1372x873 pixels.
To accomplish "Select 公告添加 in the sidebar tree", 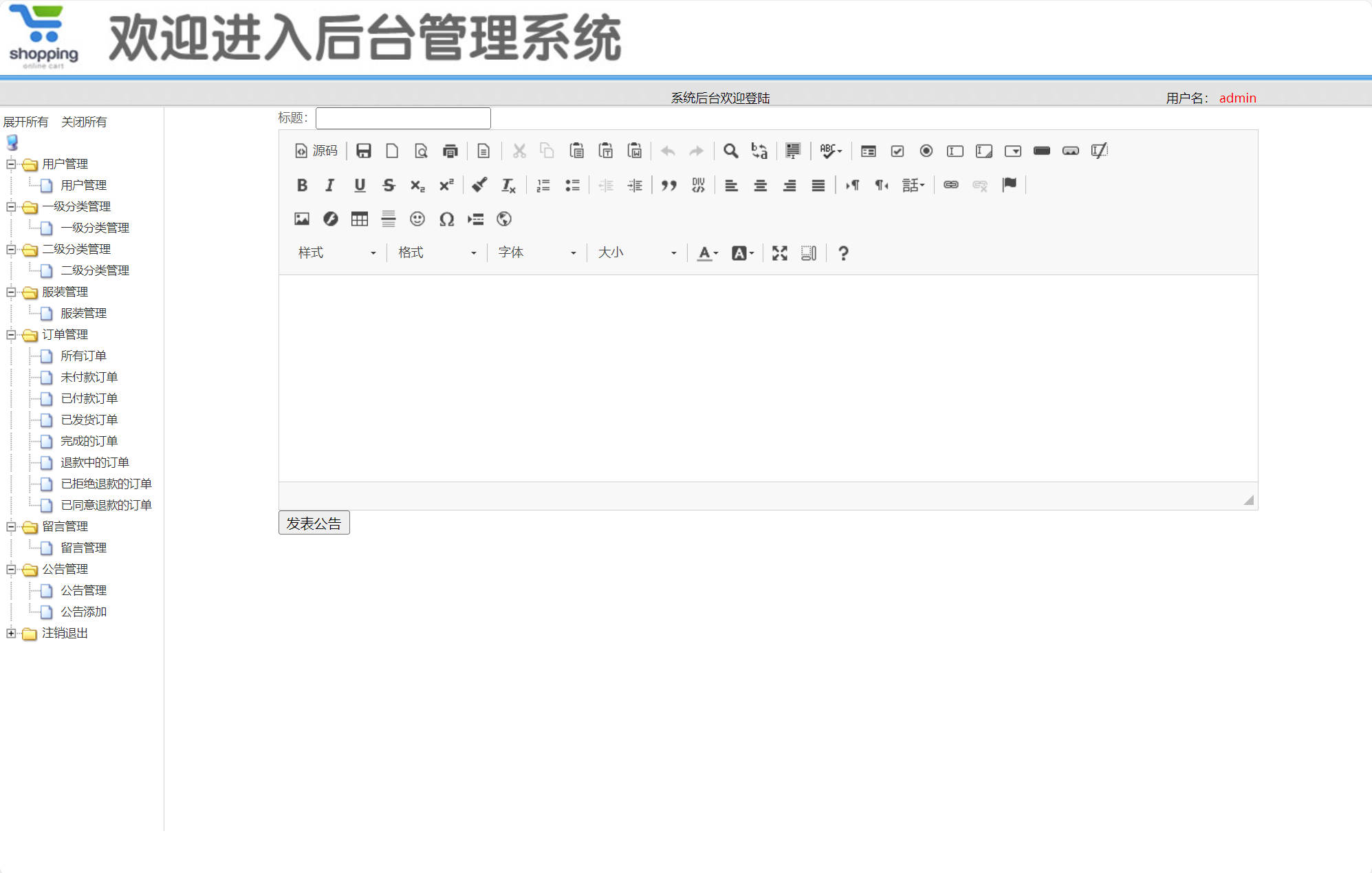I will (x=83, y=611).
